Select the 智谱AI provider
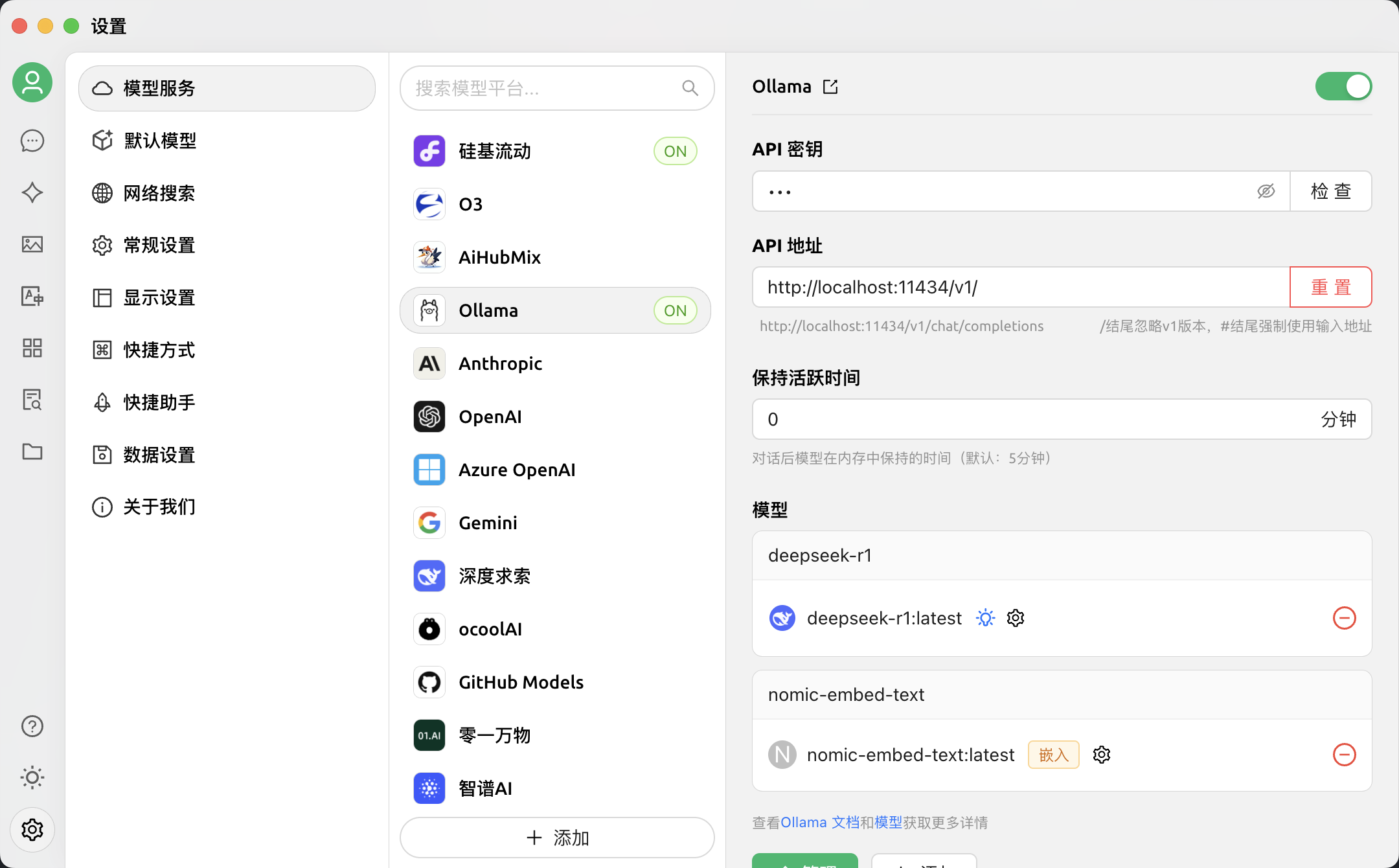The height and width of the screenshot is (868, 1399). pos(556,788)
